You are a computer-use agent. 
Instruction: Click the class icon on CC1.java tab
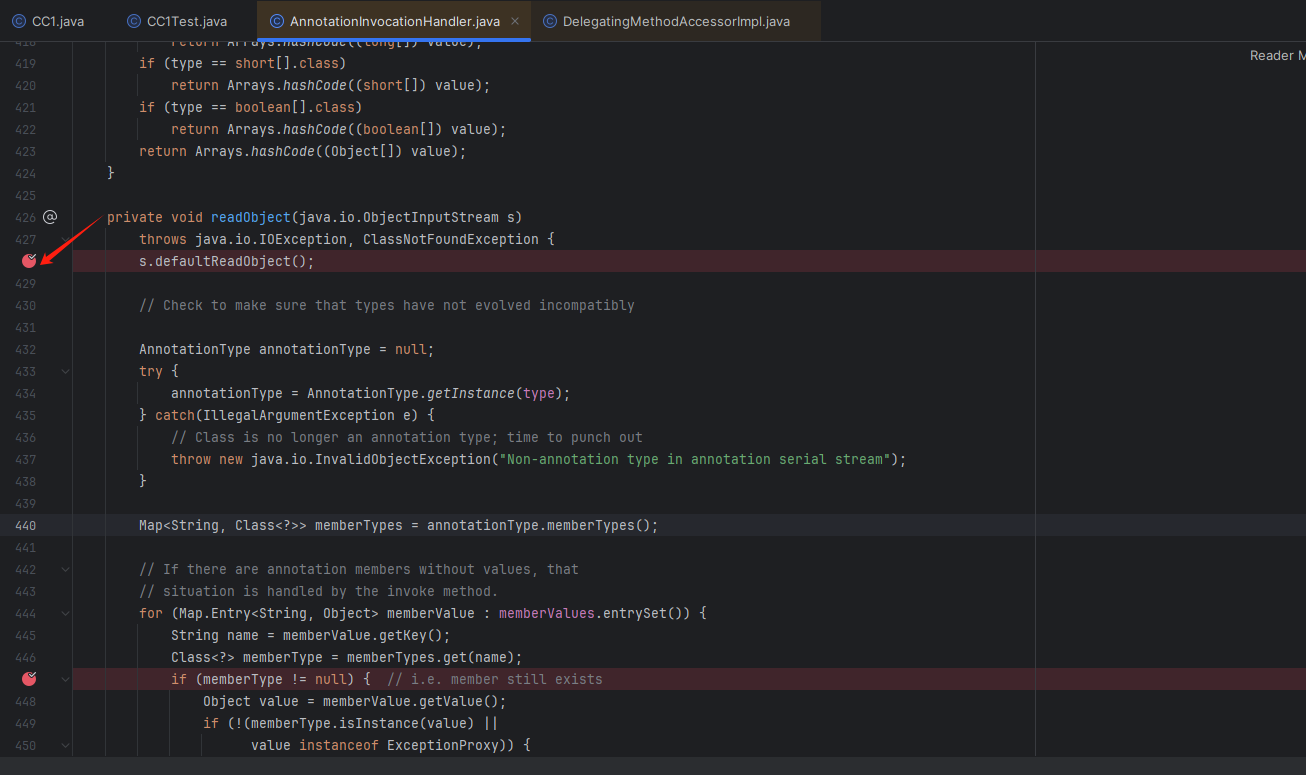tap(19, 21)
